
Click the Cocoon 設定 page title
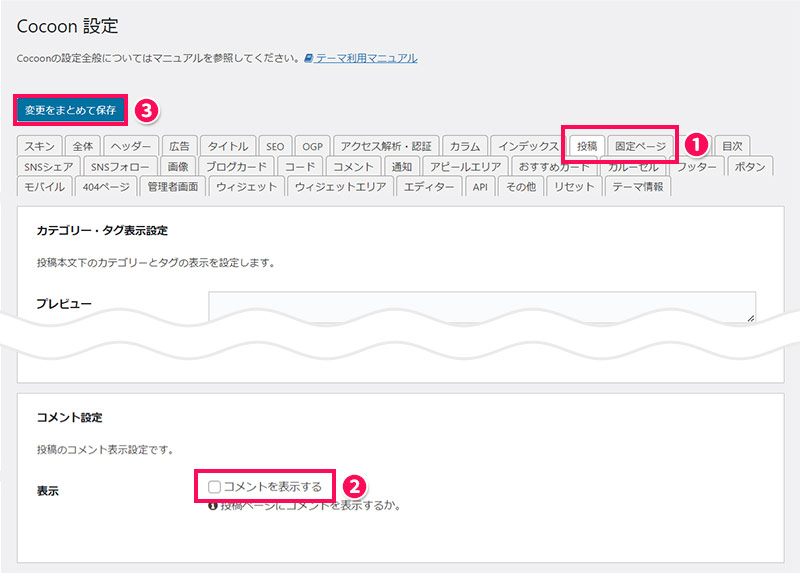pos(67,26)
